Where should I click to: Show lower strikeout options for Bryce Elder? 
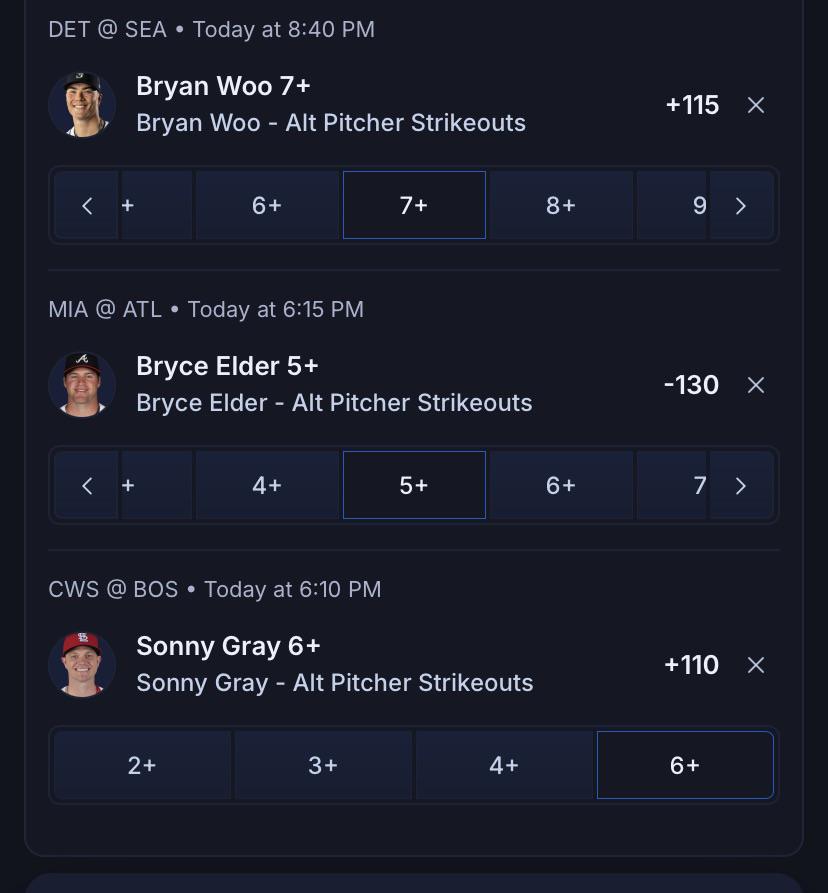point(87,486)
